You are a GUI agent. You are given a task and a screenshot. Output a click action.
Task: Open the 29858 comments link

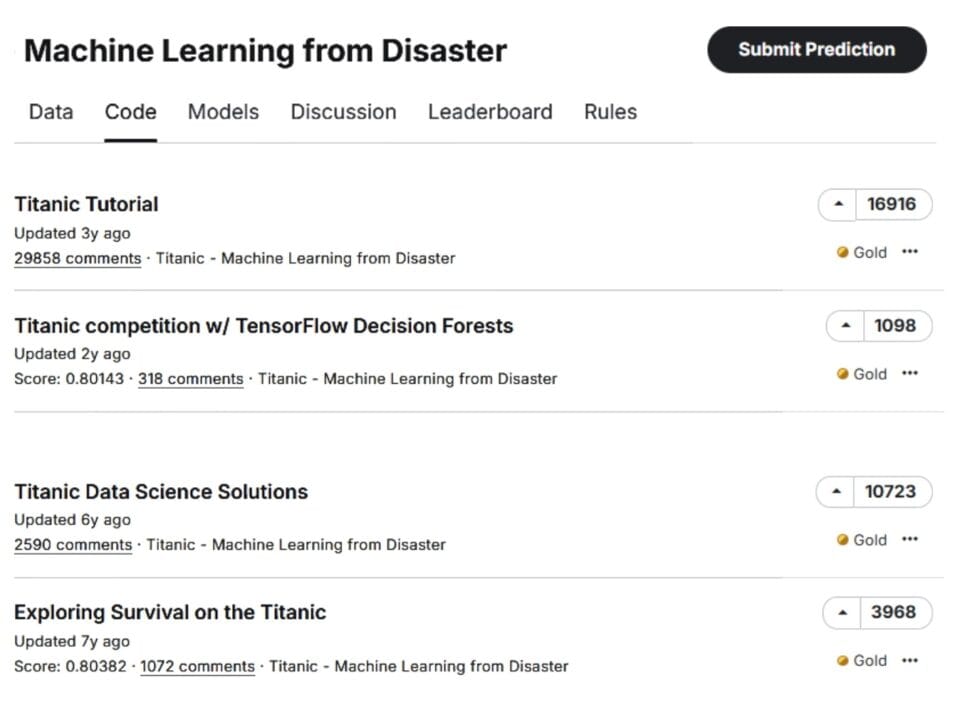(78, 259)
